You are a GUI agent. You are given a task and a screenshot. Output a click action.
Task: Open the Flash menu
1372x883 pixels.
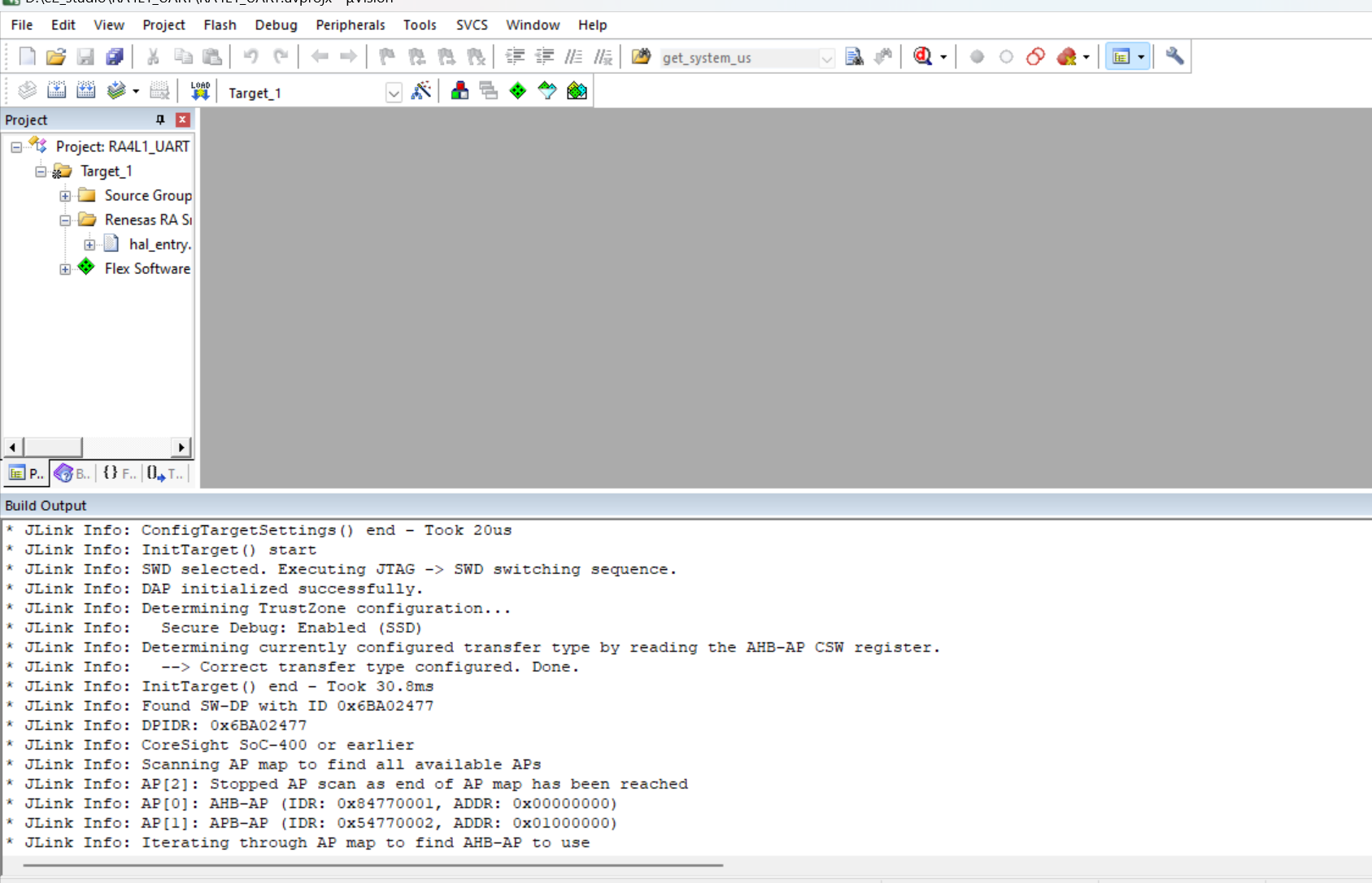coord(220,25)
